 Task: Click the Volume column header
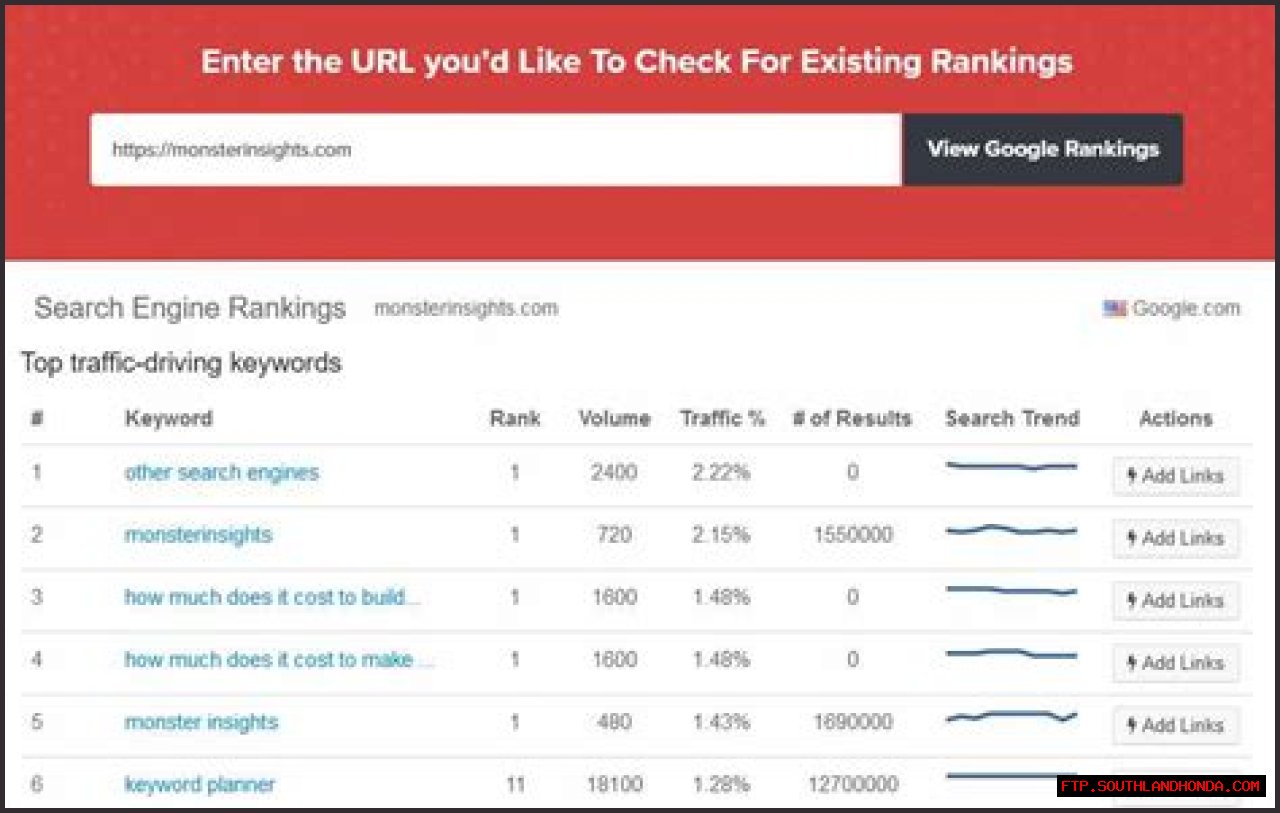[x=614, y=419]
